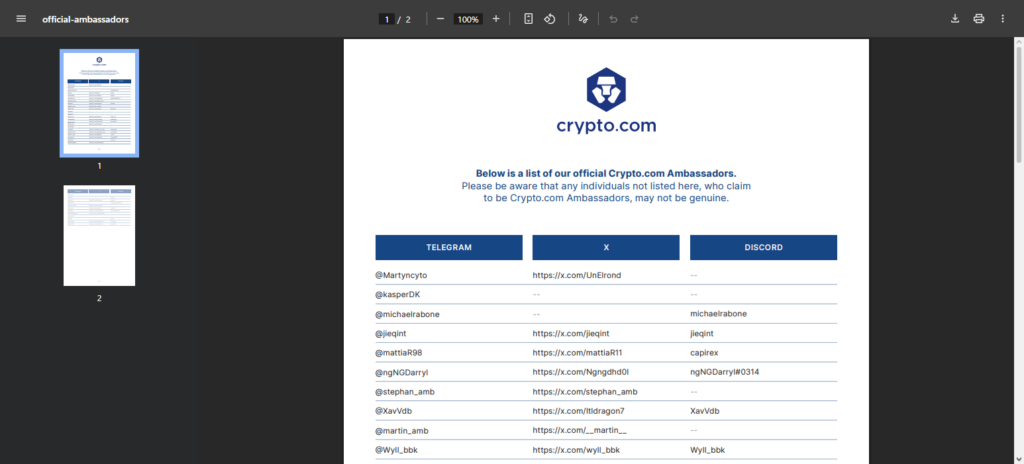The image size is (1024, 464).
Task: Open the https://x.com/Ngngdhd0l link
Action: click(581, 372)
